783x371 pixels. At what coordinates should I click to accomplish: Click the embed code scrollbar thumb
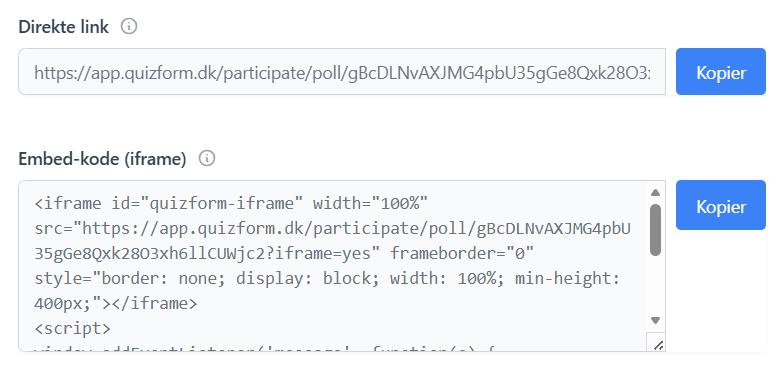click(x=656, y=230)
